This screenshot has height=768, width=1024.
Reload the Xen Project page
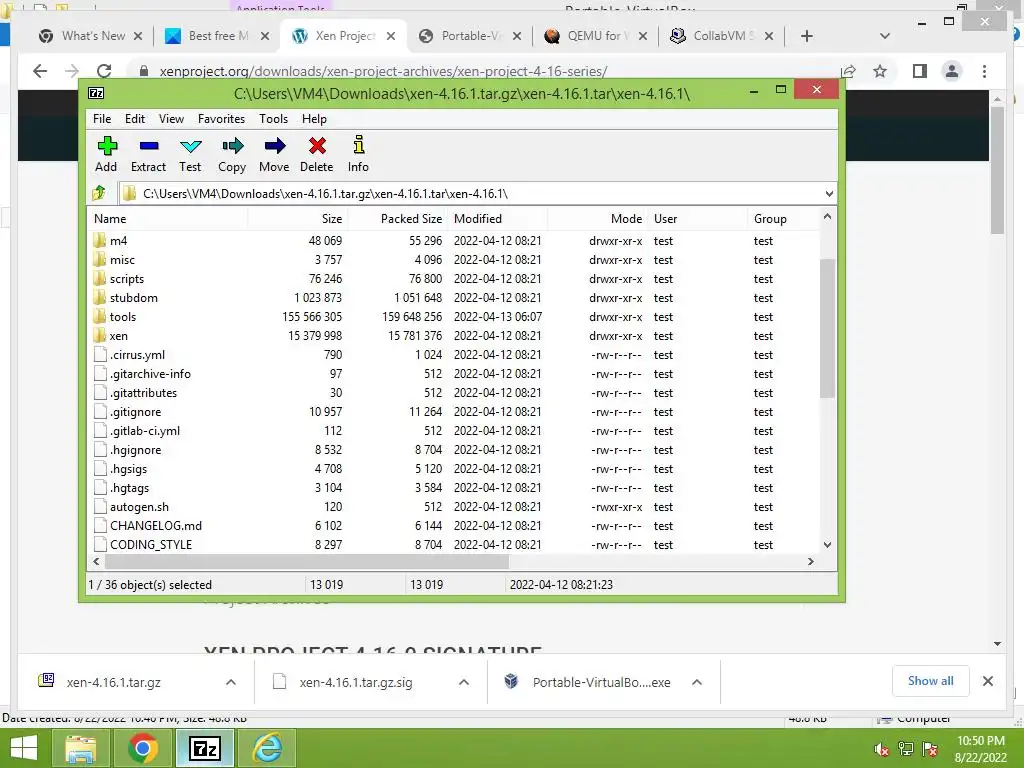104,71
